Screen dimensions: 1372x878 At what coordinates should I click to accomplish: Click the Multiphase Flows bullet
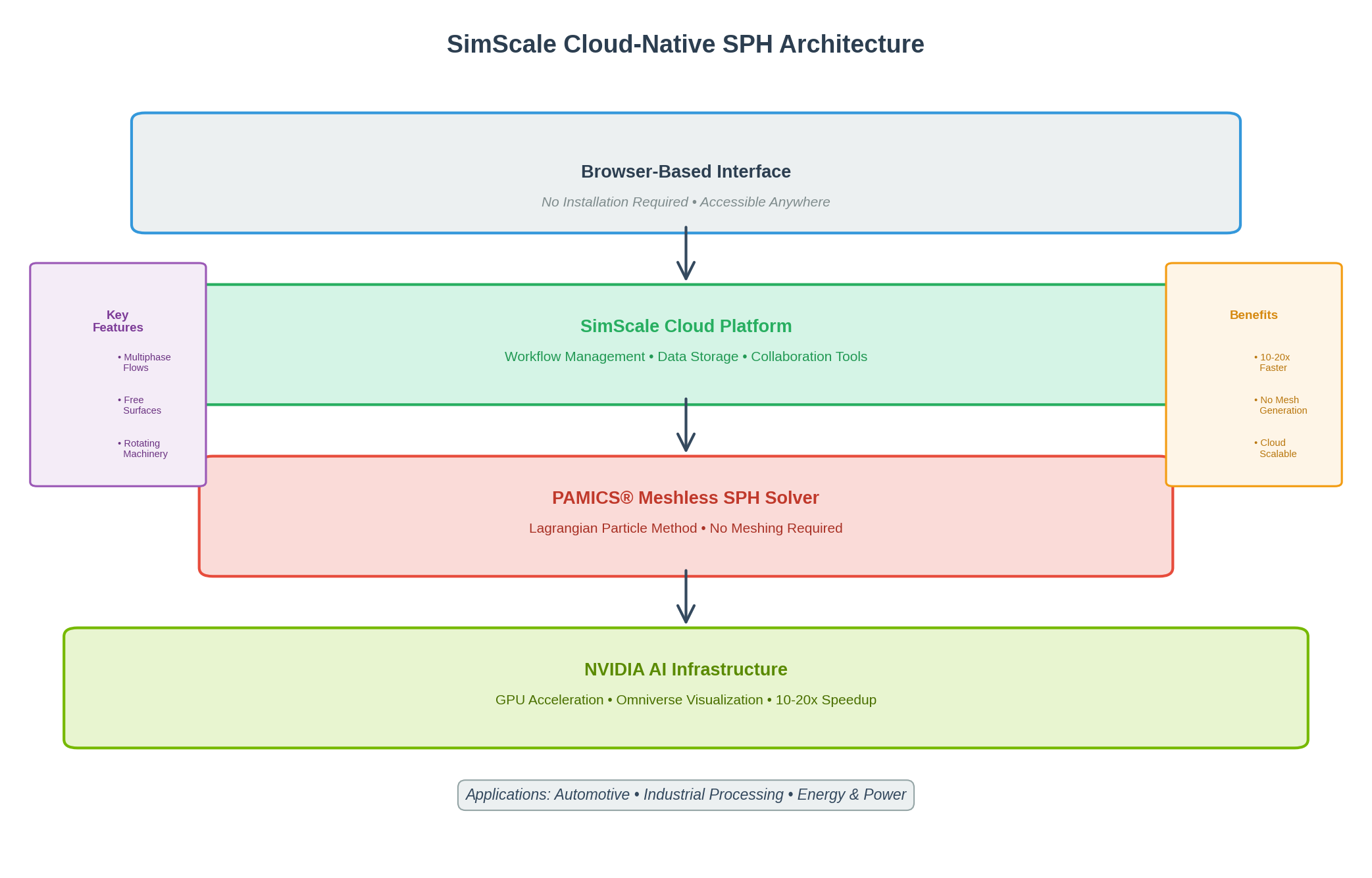(144, 362)
